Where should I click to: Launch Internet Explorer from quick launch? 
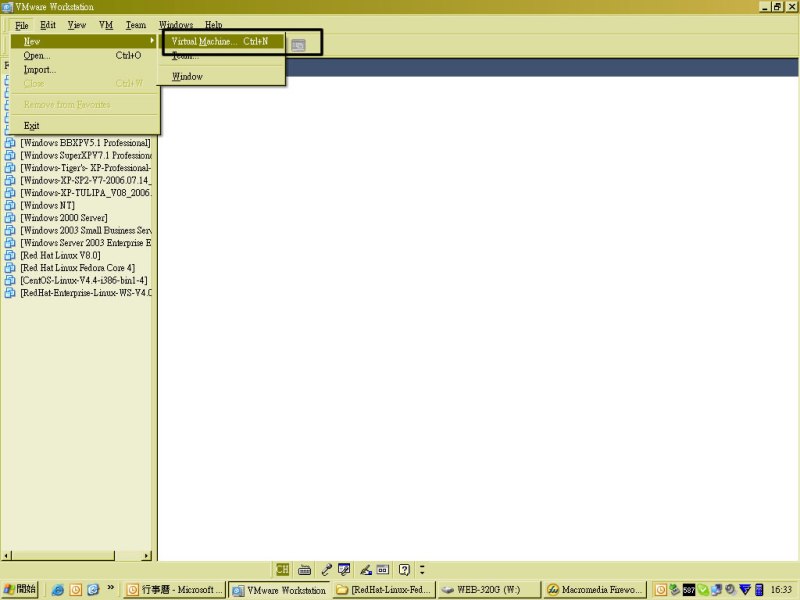(58, 590)
